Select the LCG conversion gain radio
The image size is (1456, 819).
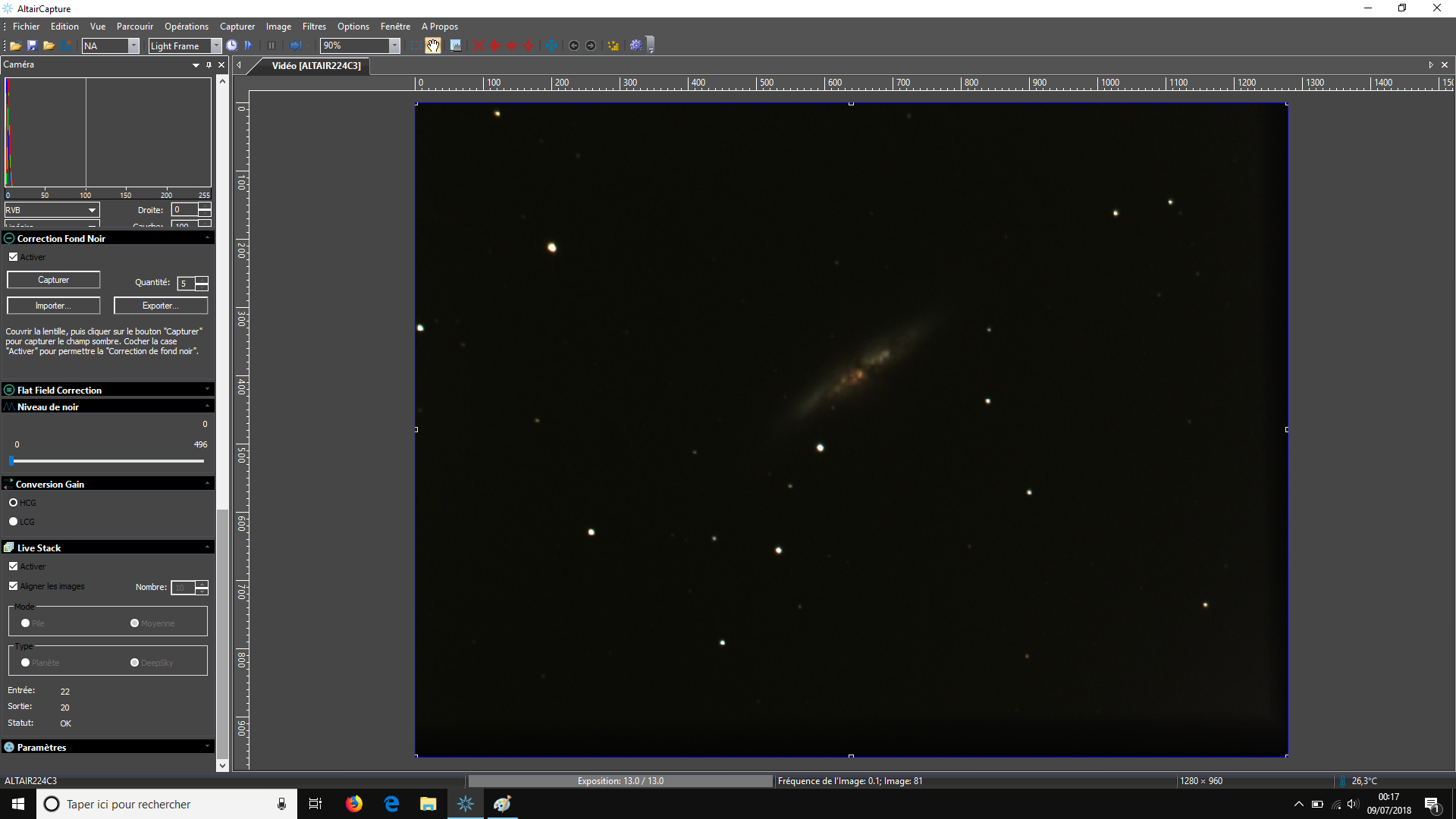13,522
